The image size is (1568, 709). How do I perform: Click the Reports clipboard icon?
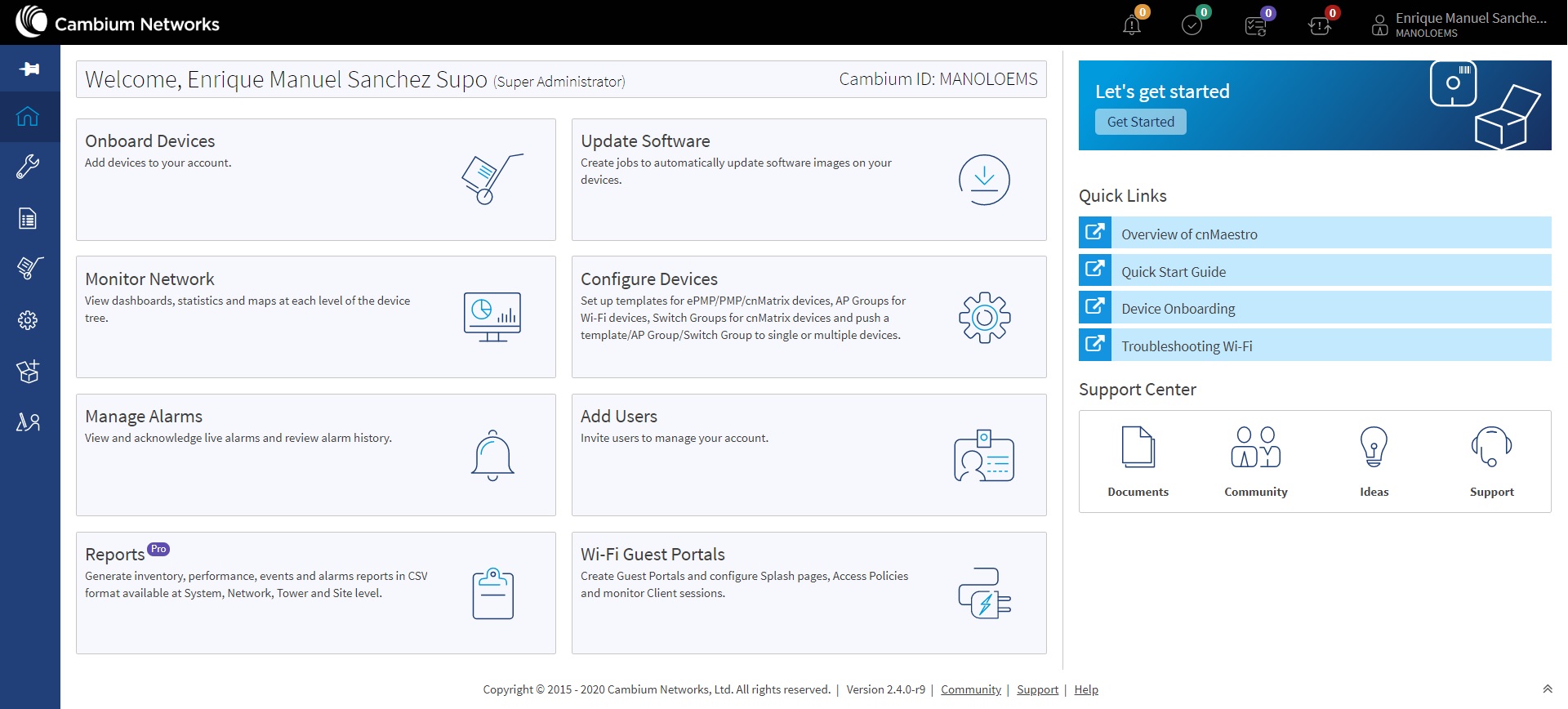coord(493,594)
